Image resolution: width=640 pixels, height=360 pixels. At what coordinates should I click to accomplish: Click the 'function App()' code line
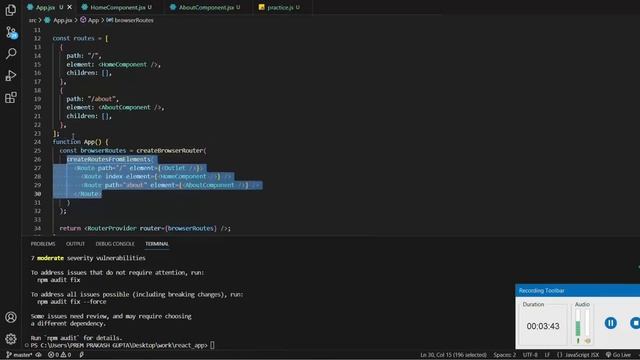[x=80, y=142]
